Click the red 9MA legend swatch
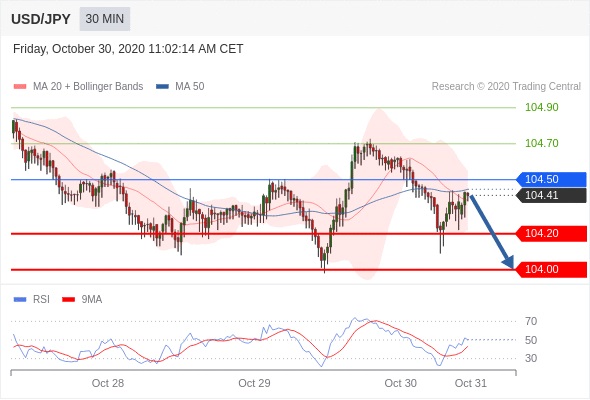Viewport: 590px width, 400px height. coord(68,300)
